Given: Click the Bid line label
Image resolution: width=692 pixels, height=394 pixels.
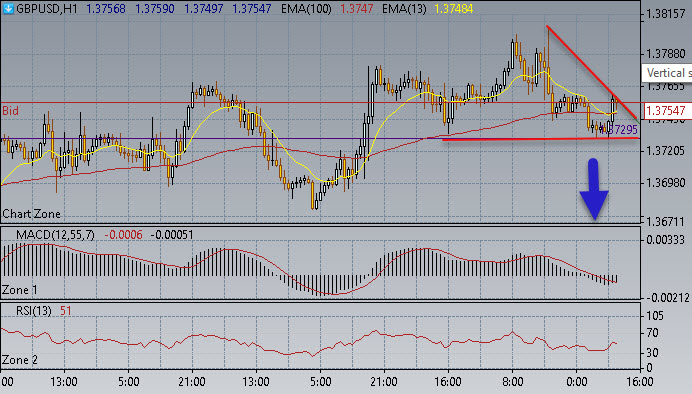Looking at the screenshot, I should pyautogui.click(x=11, y=111).
